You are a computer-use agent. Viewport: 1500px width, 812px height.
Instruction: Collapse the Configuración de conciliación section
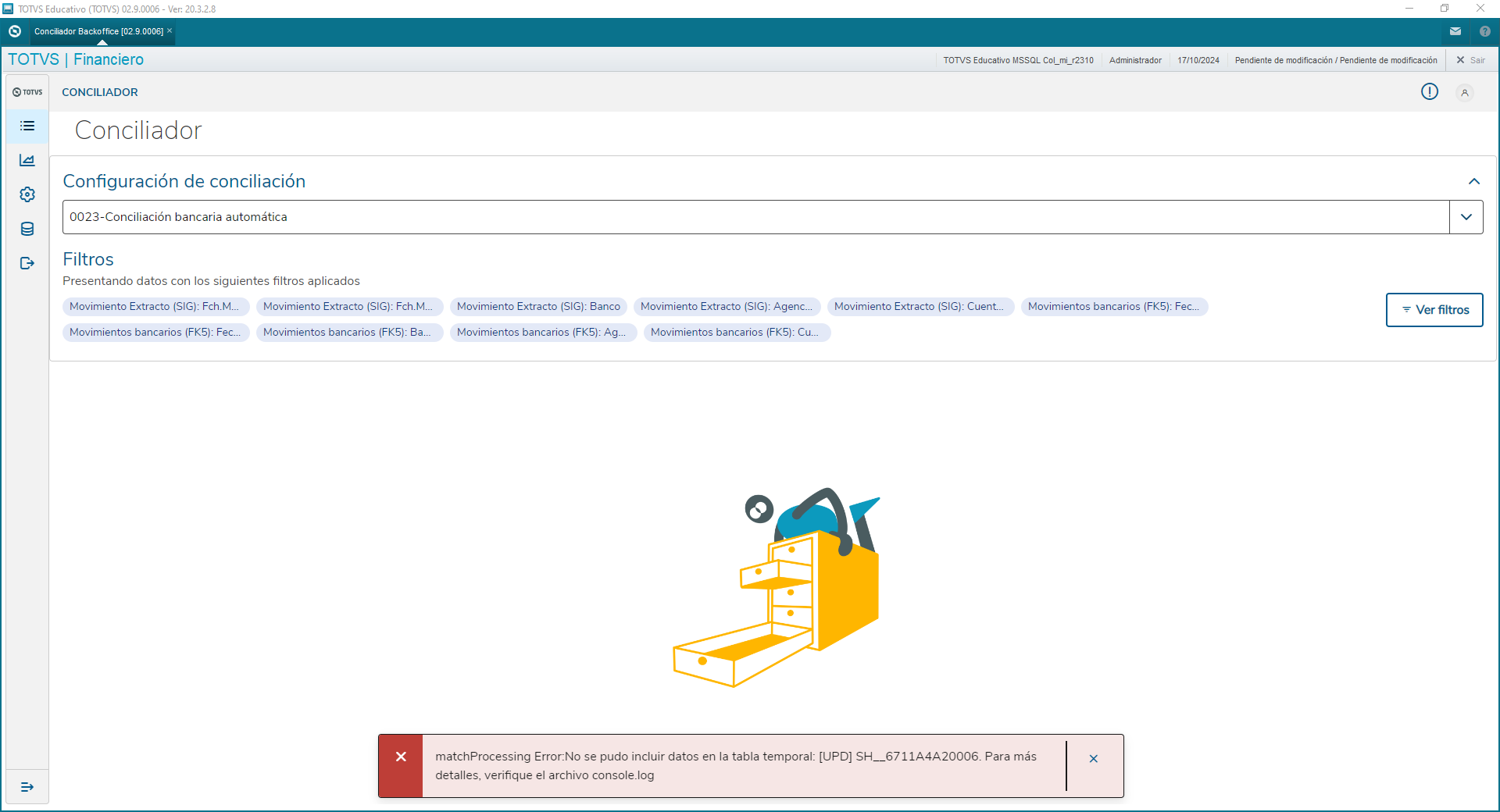click(1474, 181)
